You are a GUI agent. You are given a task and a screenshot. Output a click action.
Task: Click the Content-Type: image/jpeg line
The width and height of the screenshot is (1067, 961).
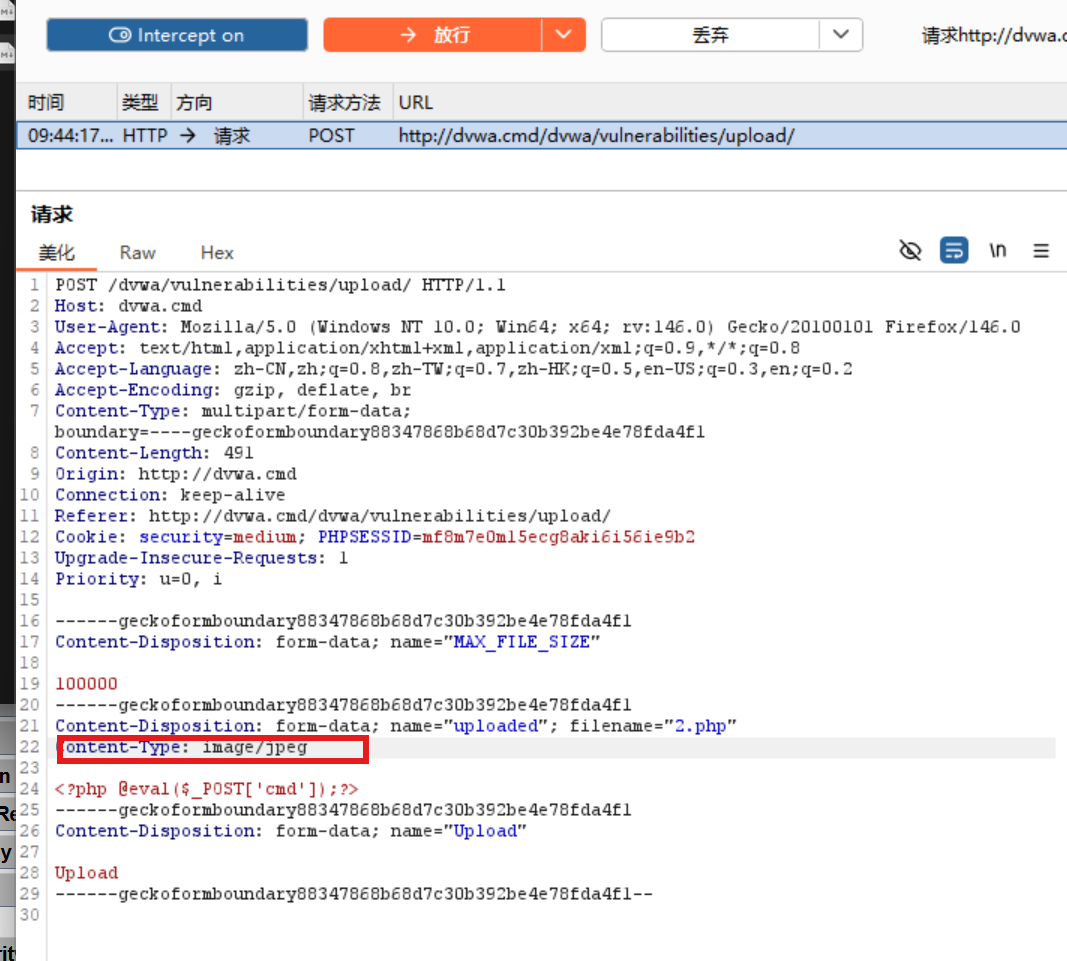[182, 747]
